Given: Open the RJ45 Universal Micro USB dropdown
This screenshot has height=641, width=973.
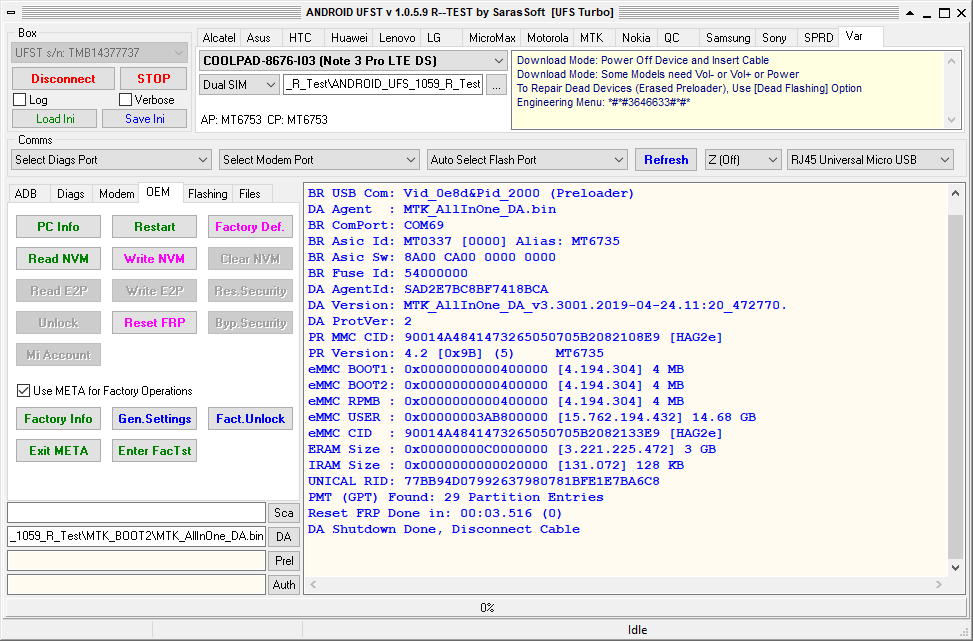Looking at the screenshot, I should click(870, 159).
